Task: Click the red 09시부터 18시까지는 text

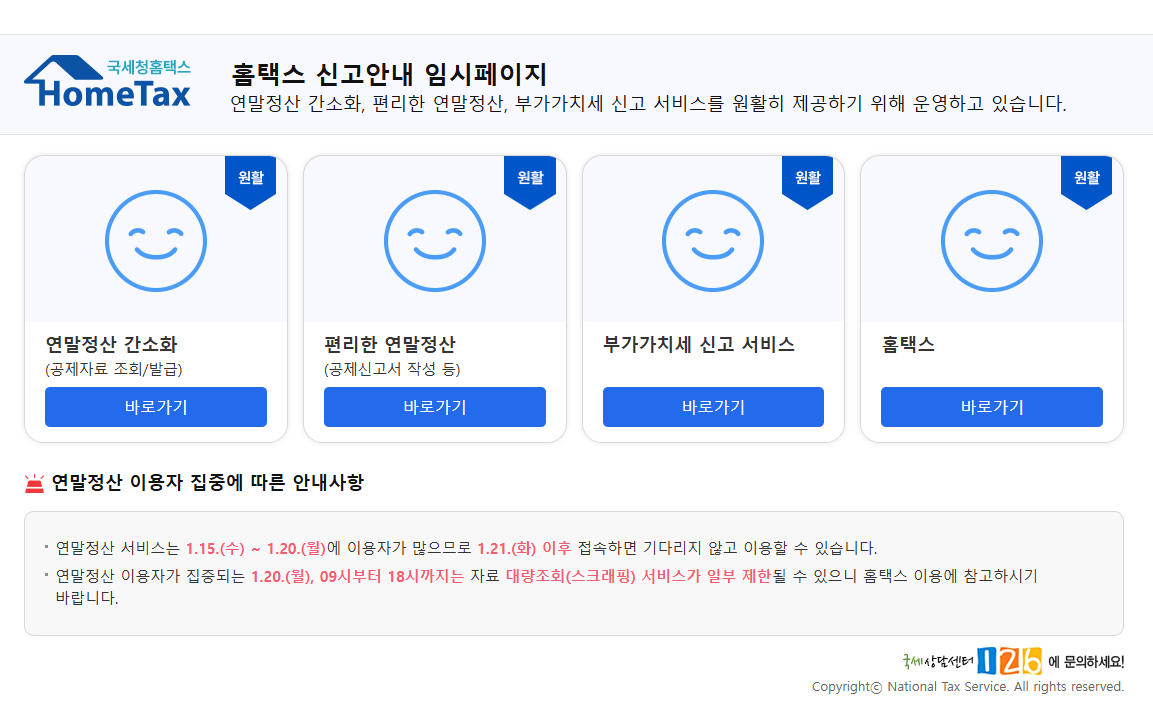Action: pos(391,576)
